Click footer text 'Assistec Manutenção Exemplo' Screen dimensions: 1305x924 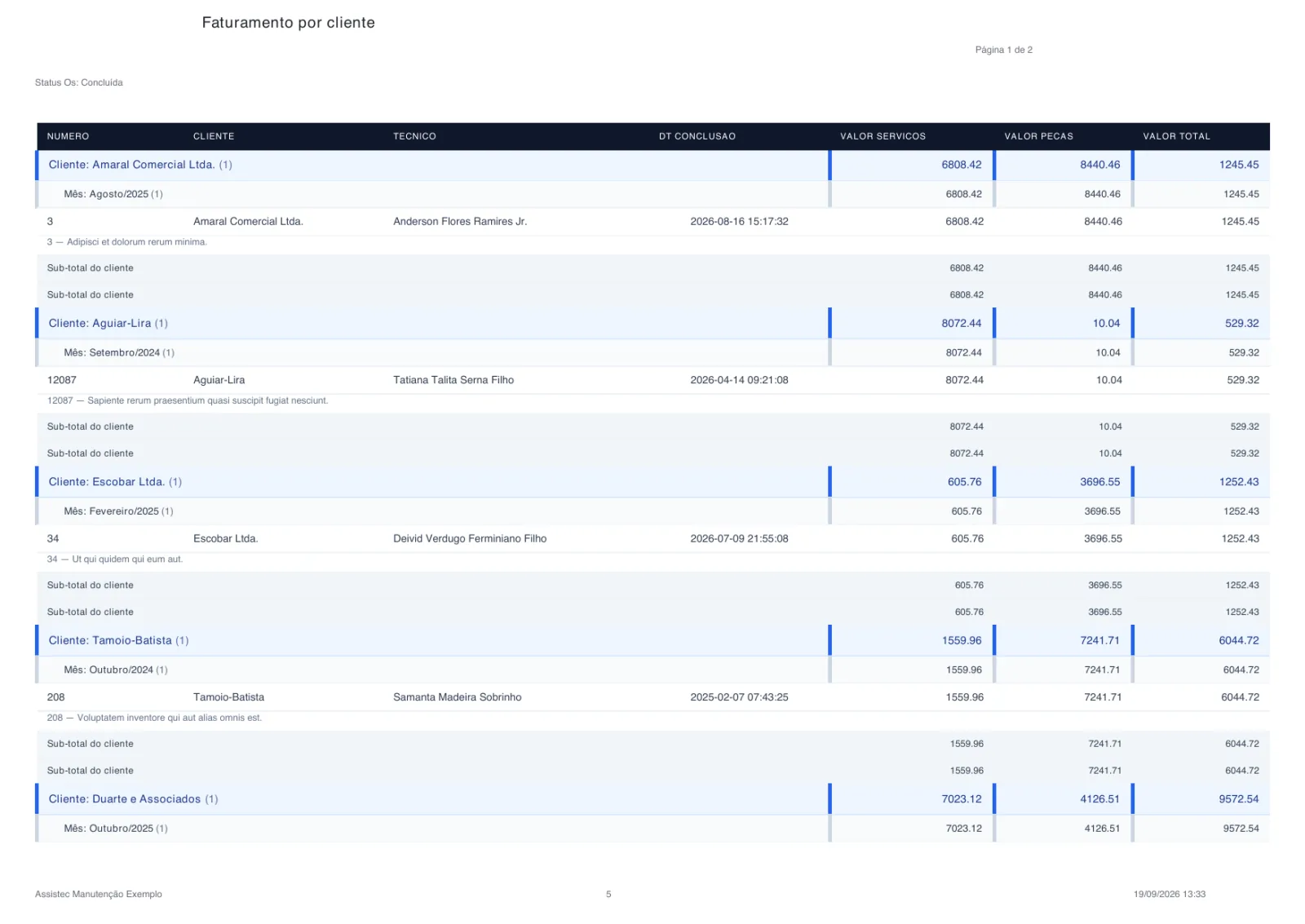99,895
